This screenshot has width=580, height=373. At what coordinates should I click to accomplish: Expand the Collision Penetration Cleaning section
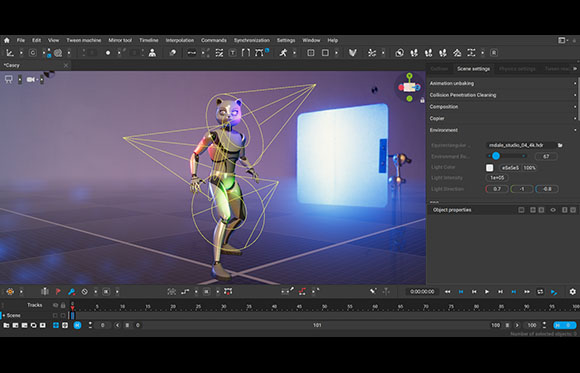[x=502, y=95]
